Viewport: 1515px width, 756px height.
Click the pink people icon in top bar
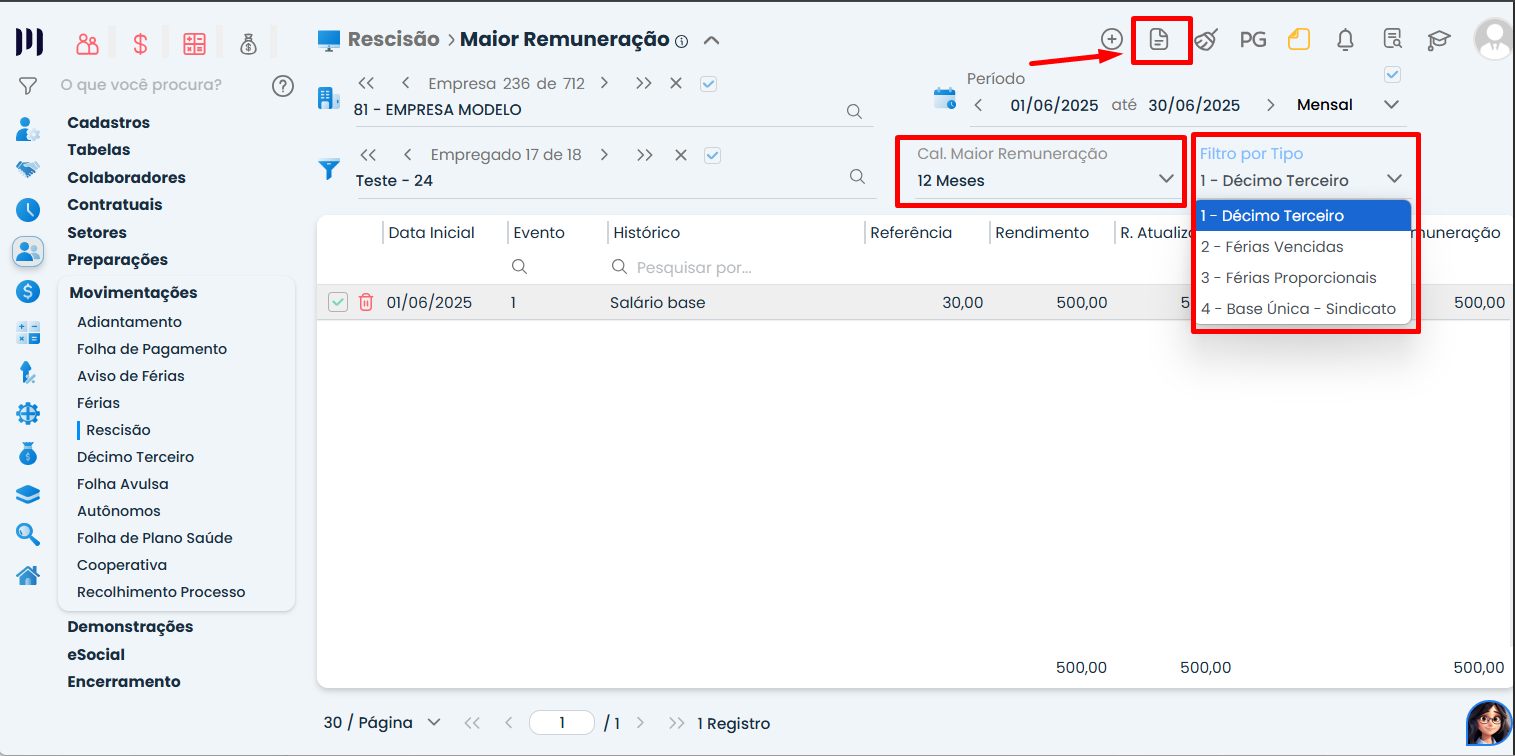coord(88,43)
